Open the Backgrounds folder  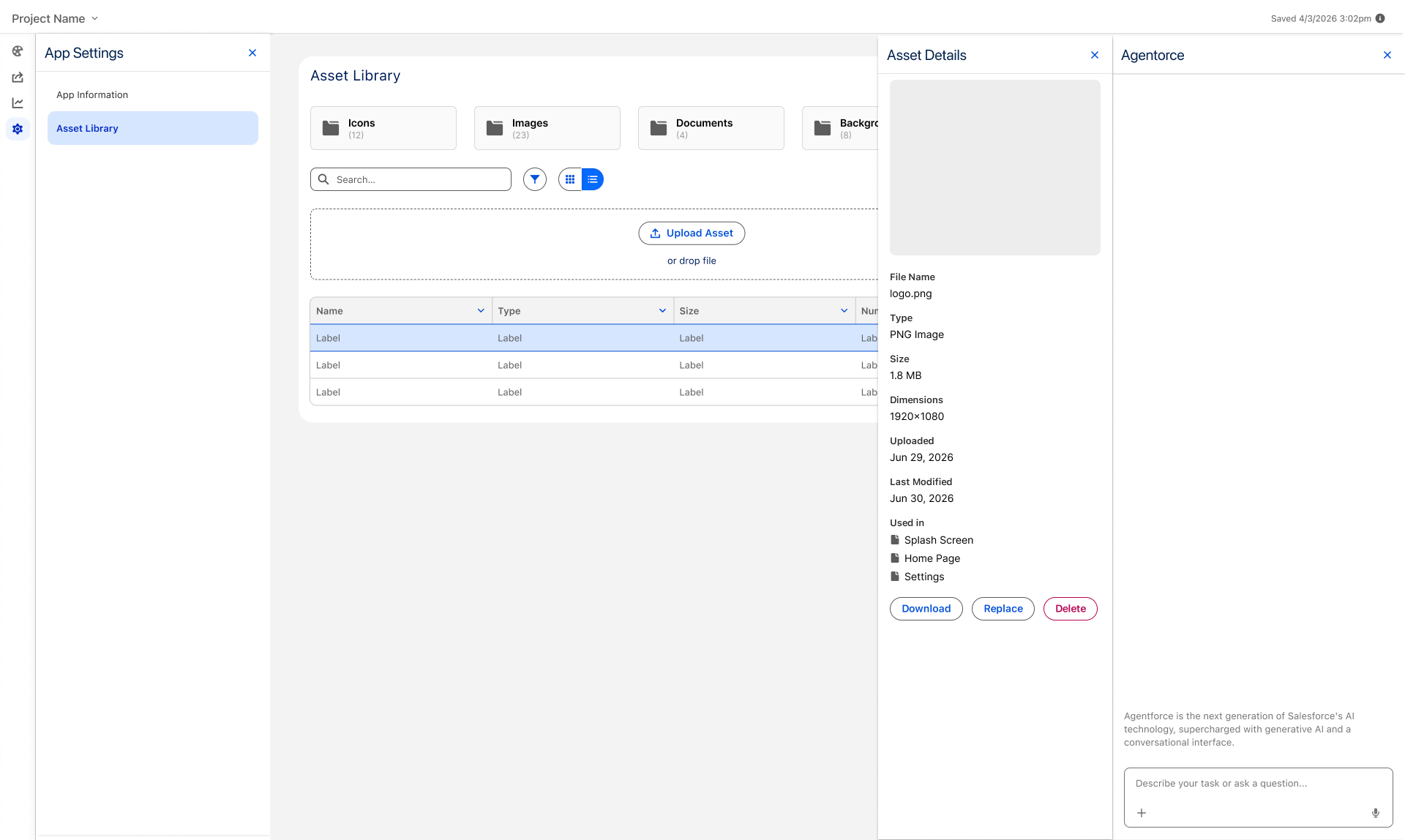840,128
